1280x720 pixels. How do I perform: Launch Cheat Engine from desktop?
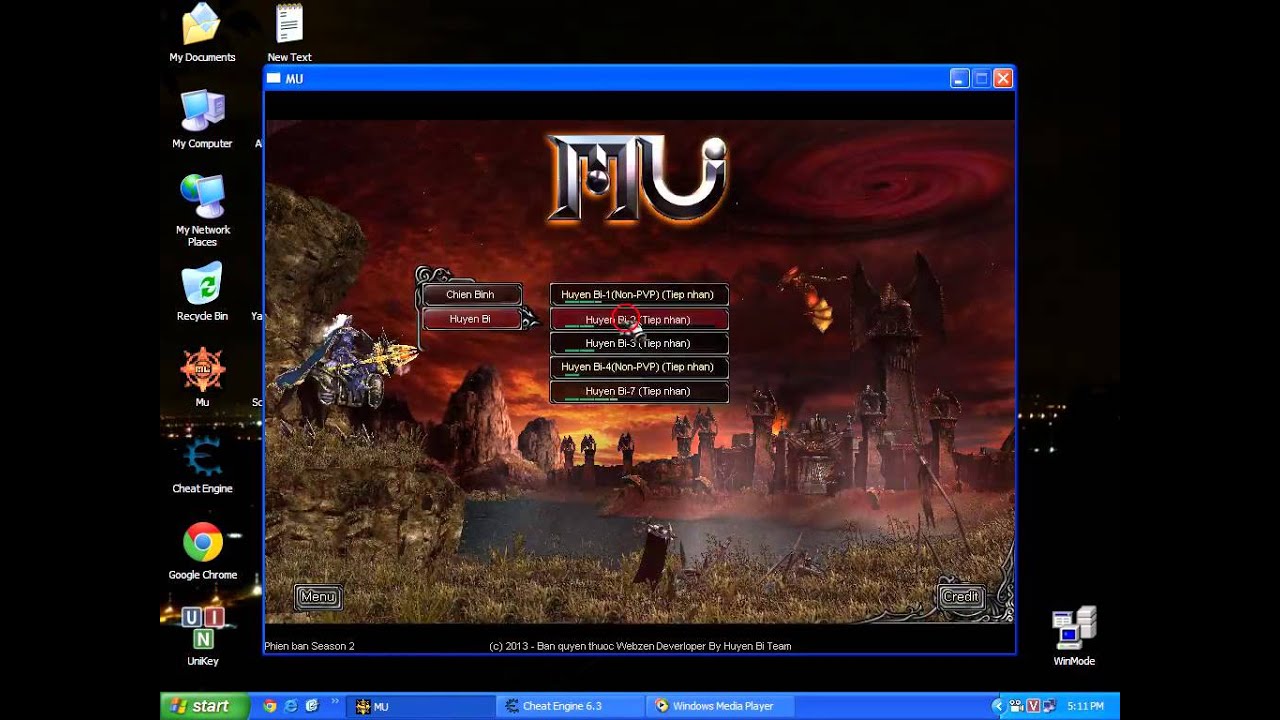click(202, 465)
